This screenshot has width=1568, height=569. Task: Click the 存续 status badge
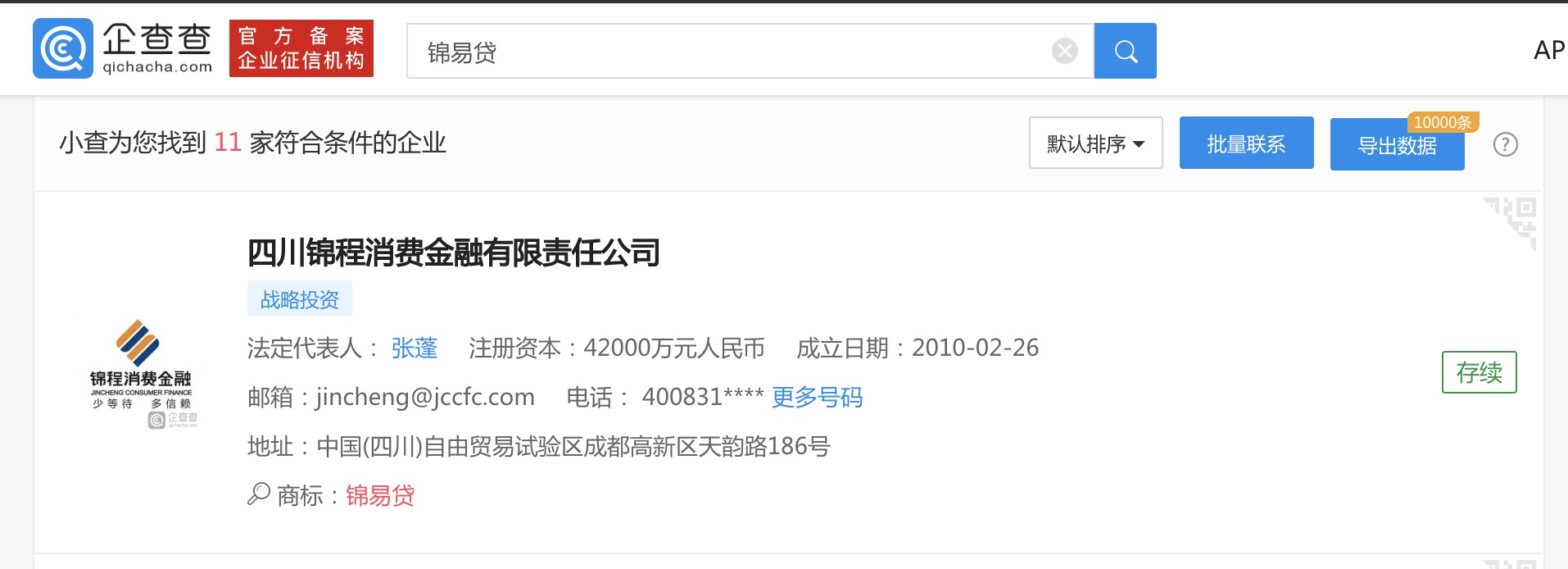pyautogui.click(x=1479, y=372)
